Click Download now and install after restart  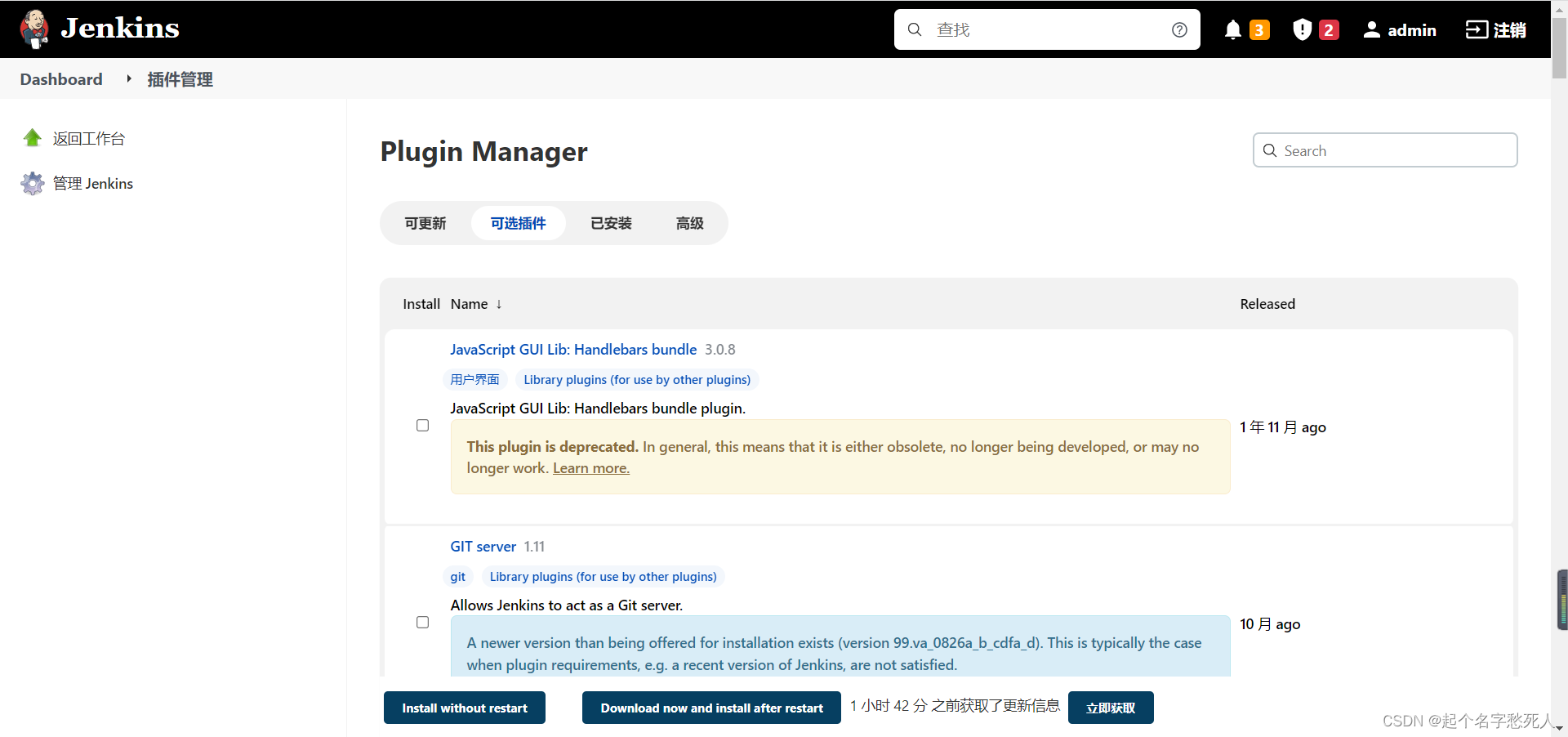[x=711, y=708]
